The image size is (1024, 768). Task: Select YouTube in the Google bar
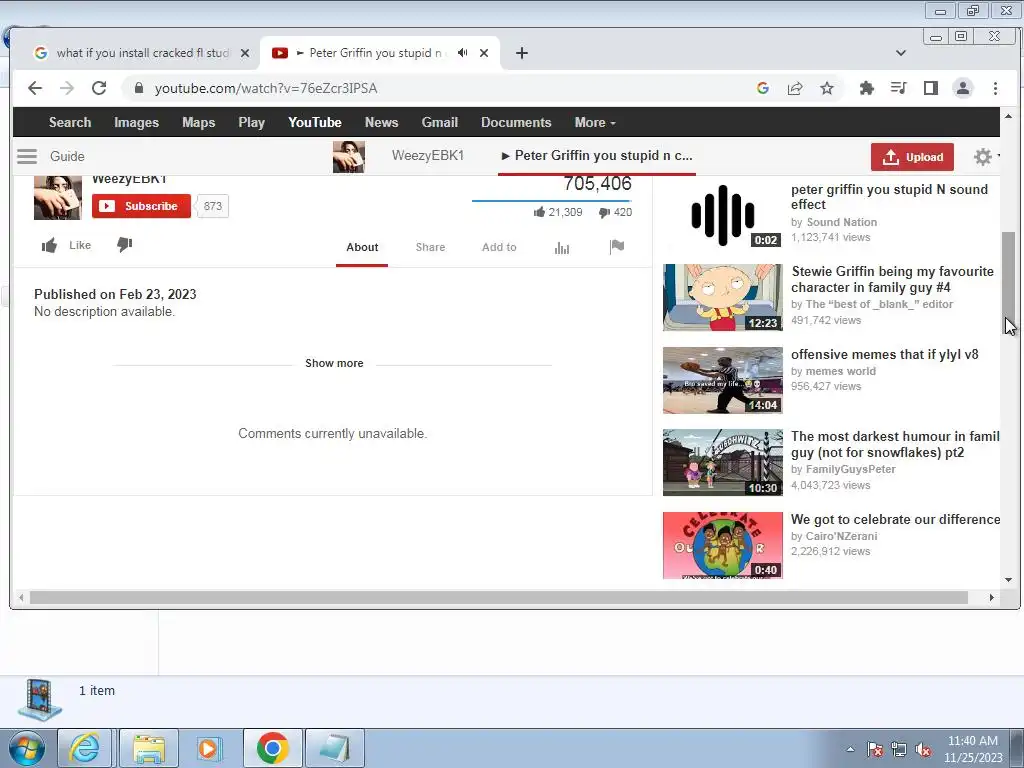point(315,122)
